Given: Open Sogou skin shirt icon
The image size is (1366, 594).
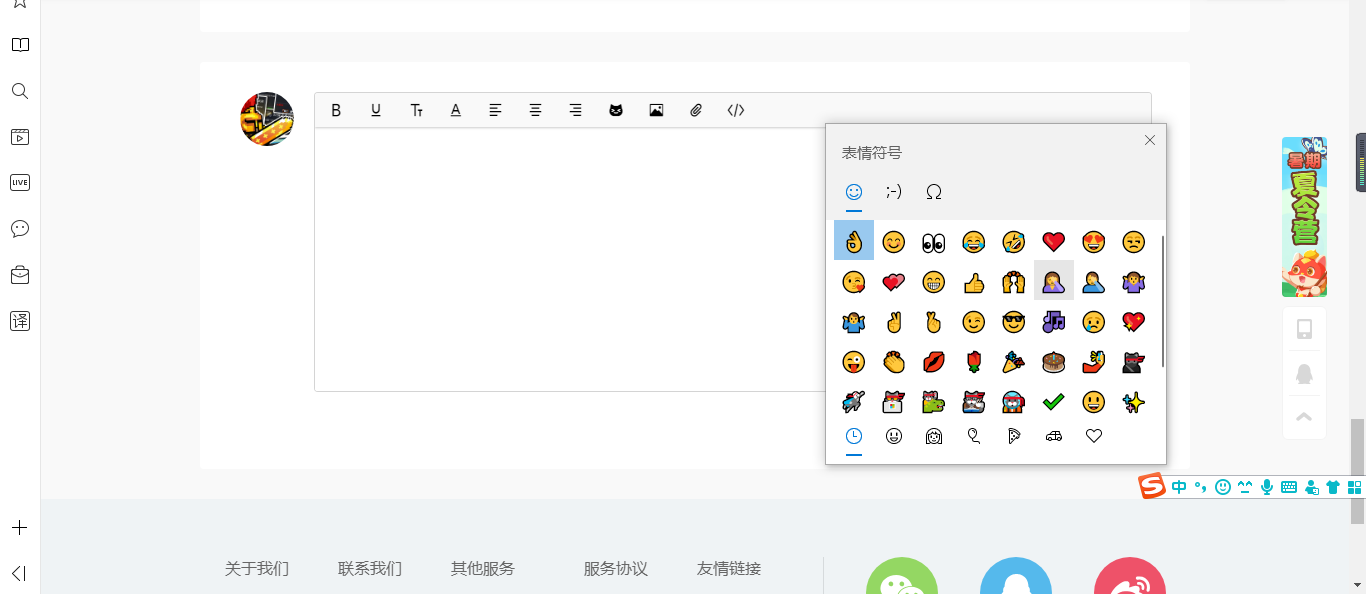Looking at the screenshot, I should coord(1333,487).
